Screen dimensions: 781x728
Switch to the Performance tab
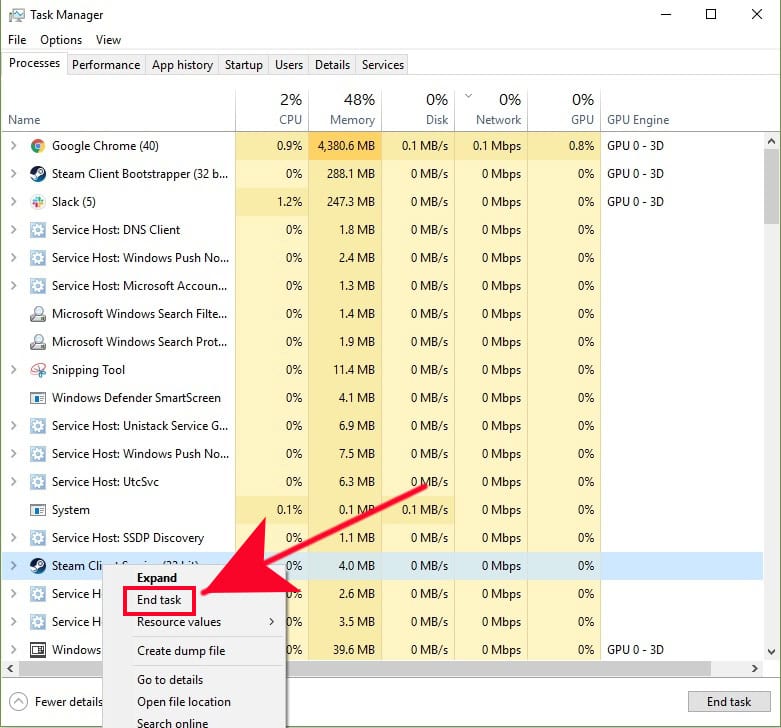106,65
